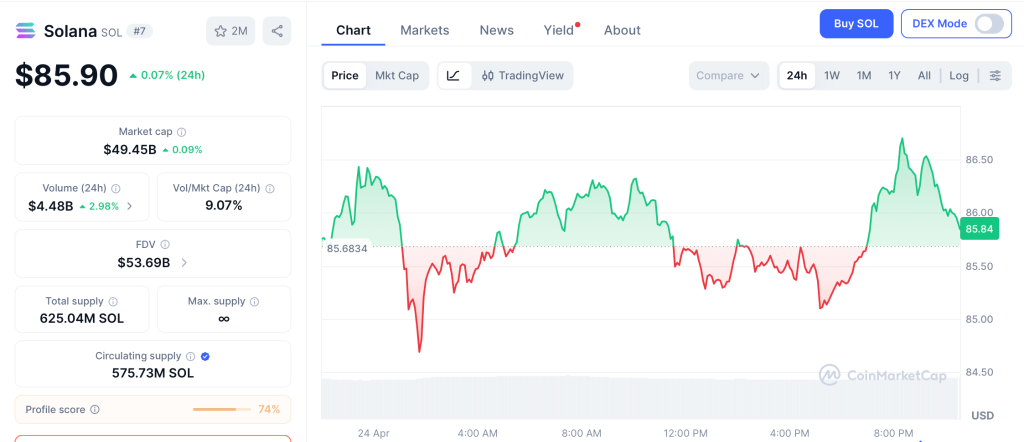
Task: Click the Buy SOL button
Action: [x=856, y=24]
